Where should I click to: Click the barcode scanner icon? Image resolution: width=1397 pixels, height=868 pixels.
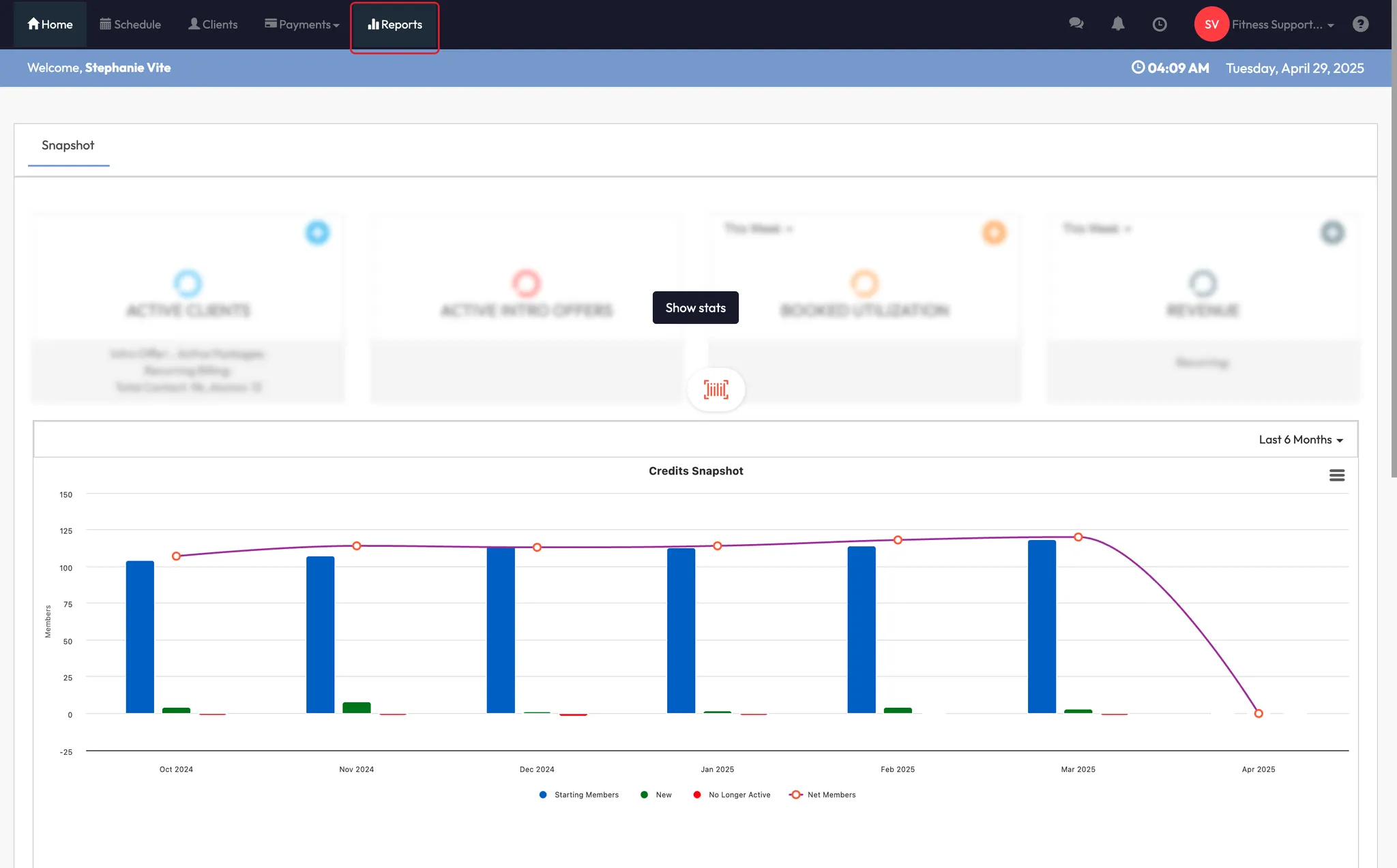[x=716, y=389]
